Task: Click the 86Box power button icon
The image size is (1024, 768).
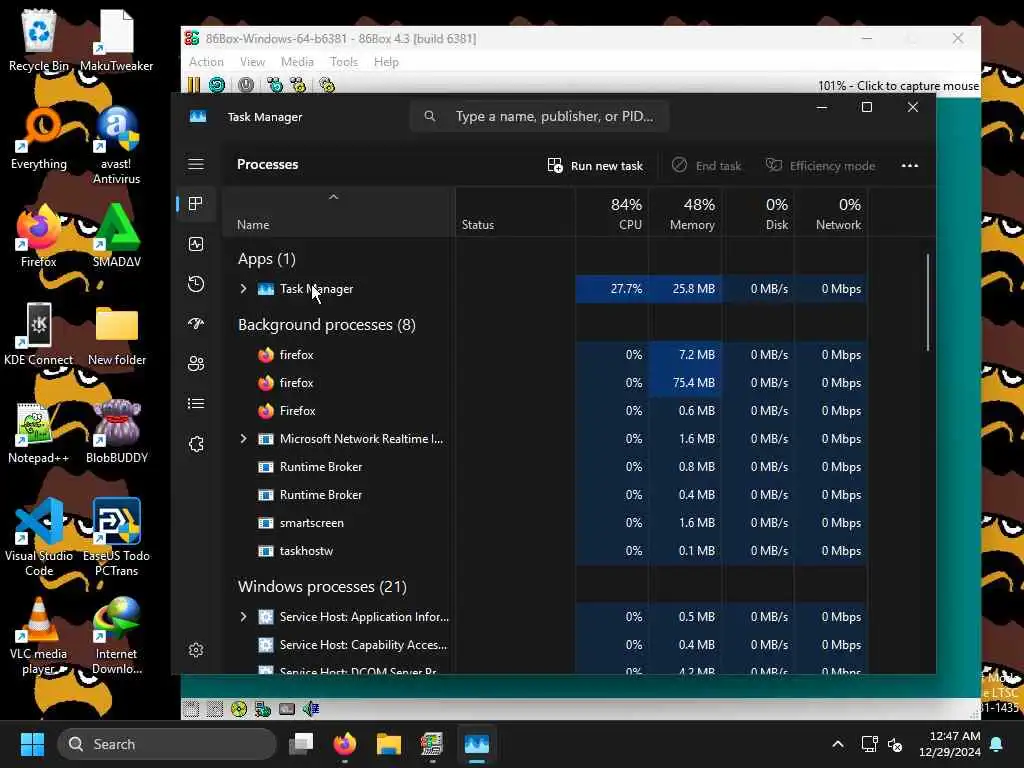Action: click(246, 84)
